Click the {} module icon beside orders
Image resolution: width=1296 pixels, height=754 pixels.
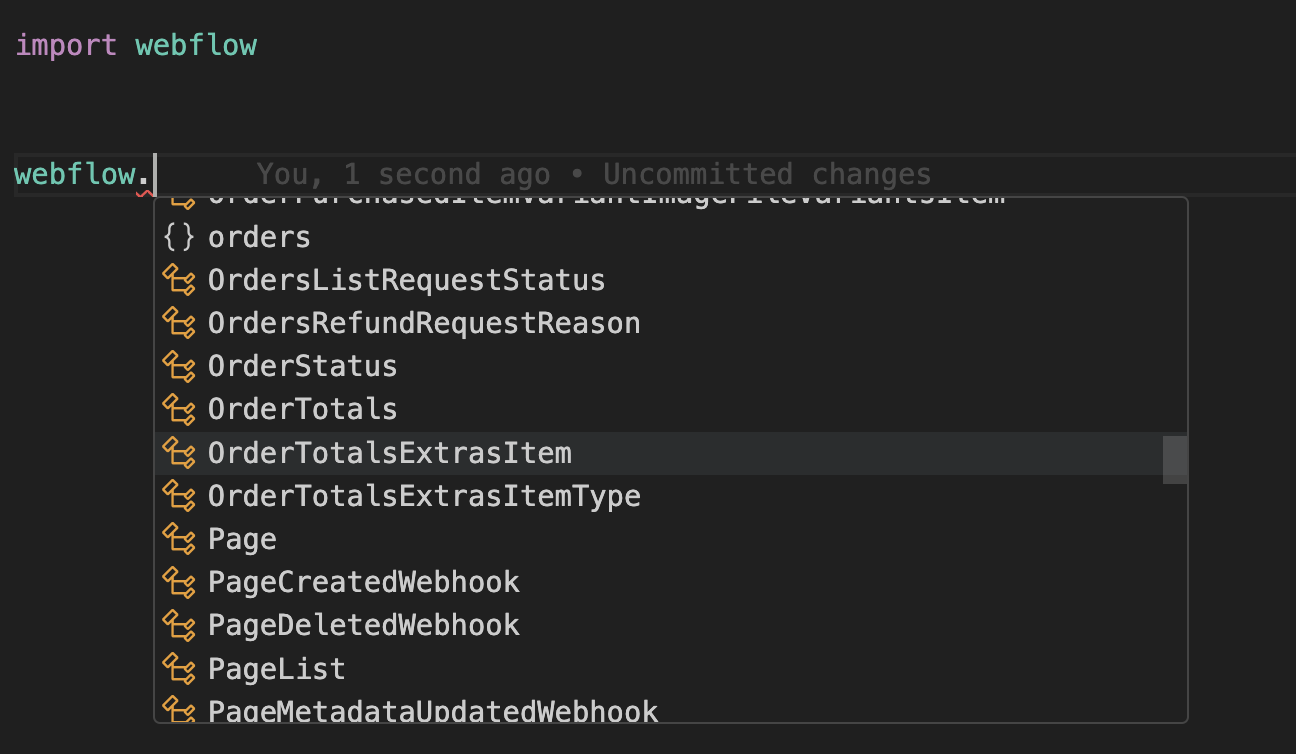pyautogui.click(x=180, y=237)
